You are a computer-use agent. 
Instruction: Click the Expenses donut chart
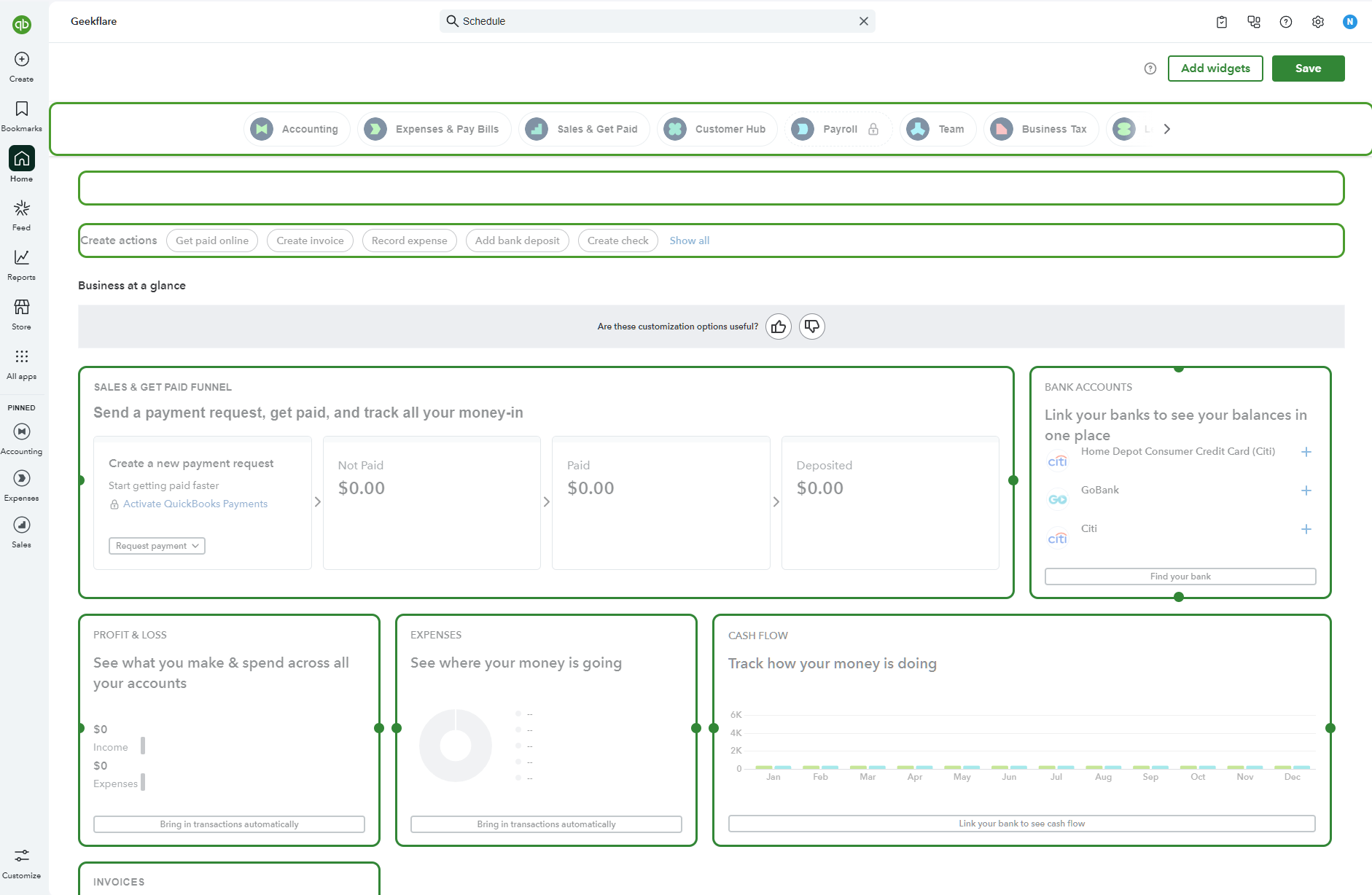(x=456, y=746)
